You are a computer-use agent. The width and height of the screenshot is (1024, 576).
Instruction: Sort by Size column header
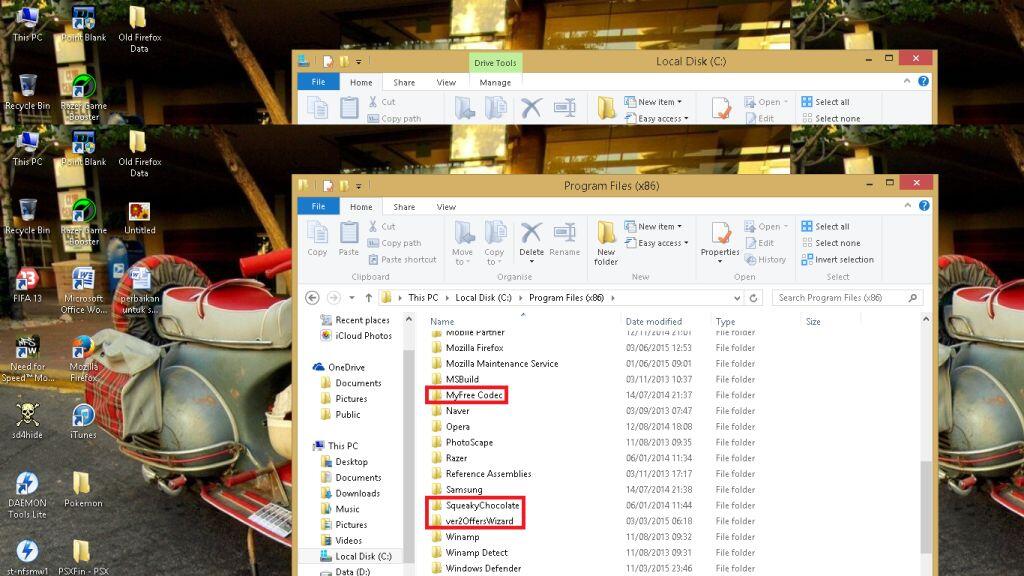[x=813, y=321]
